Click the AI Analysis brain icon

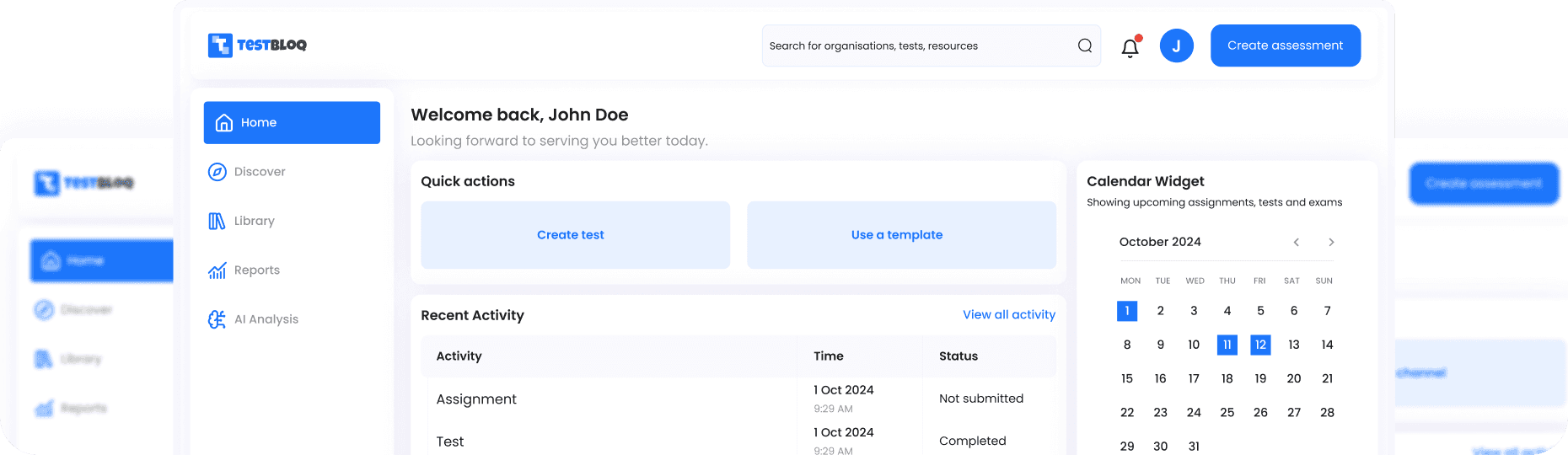click(217, 319)
